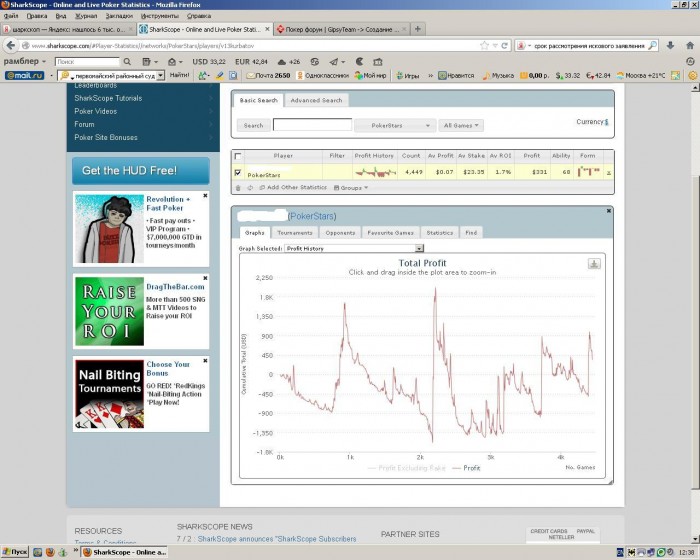Open Мой мир from the toolbar
The image size is (700, 560).
[371, 75]
